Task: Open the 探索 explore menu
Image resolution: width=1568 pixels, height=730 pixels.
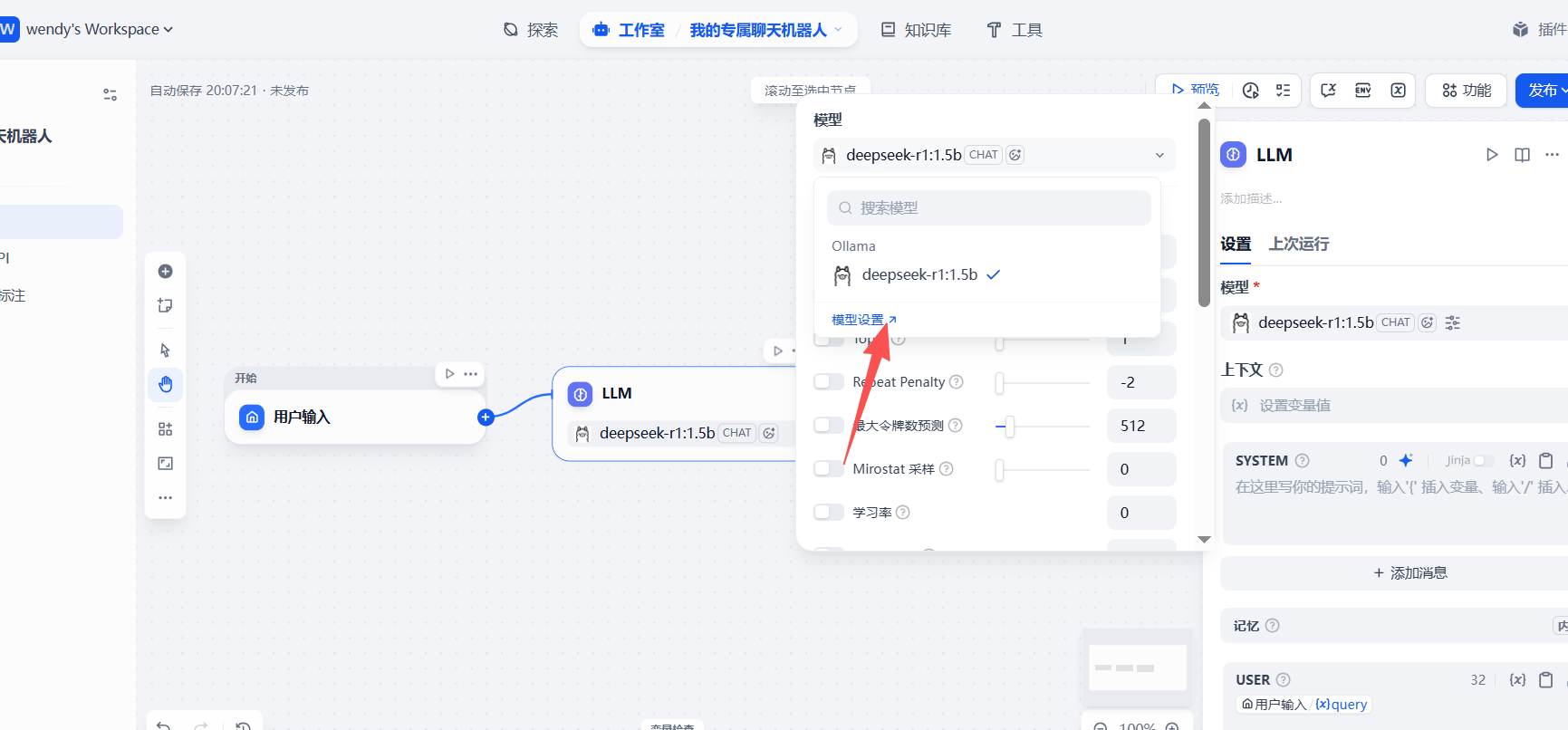Action: 531,30
